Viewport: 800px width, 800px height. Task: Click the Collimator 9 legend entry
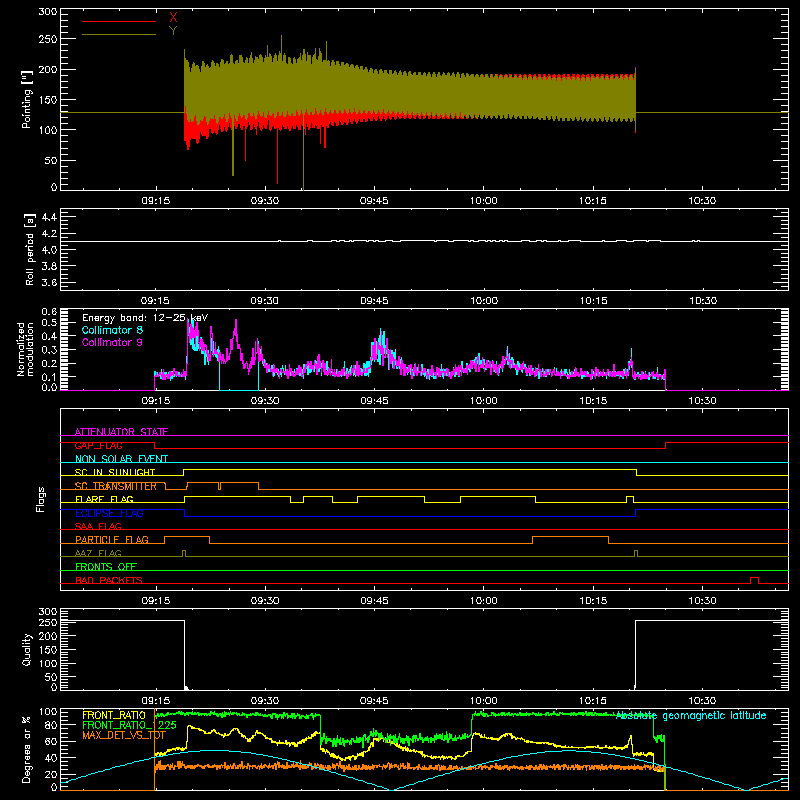coord(112,342)
